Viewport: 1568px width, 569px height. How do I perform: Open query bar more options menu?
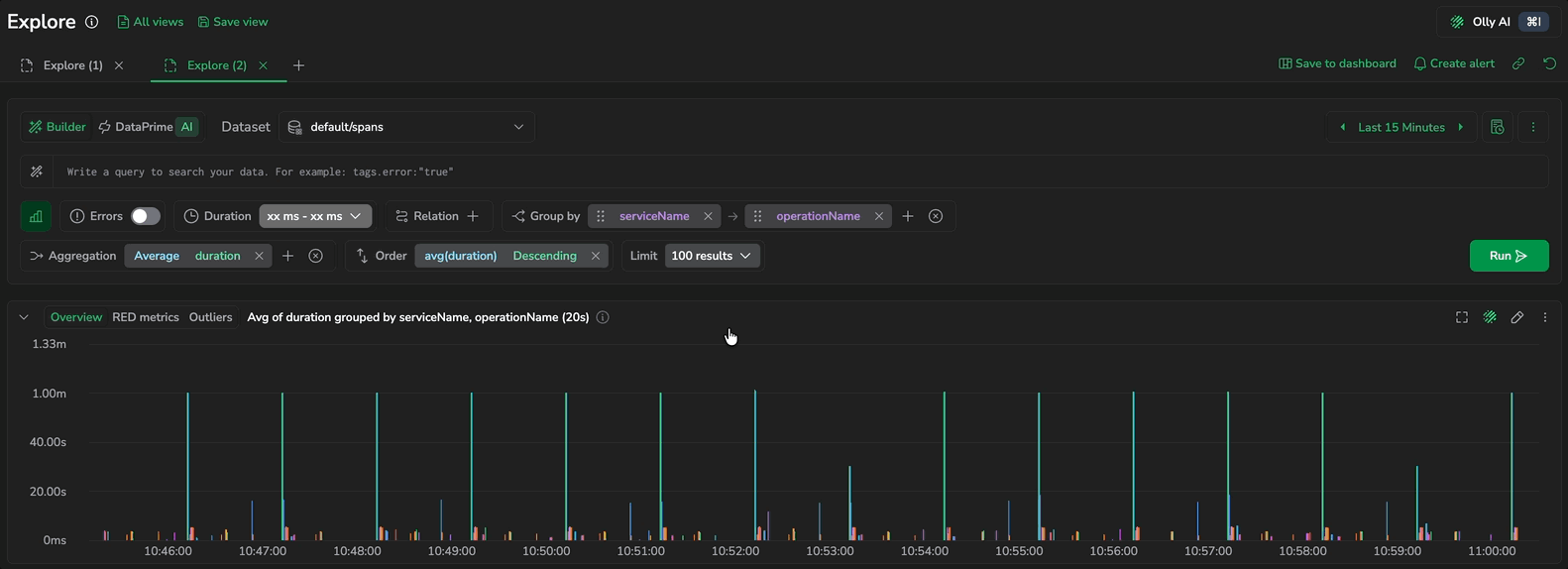[x=1533, y=127]
